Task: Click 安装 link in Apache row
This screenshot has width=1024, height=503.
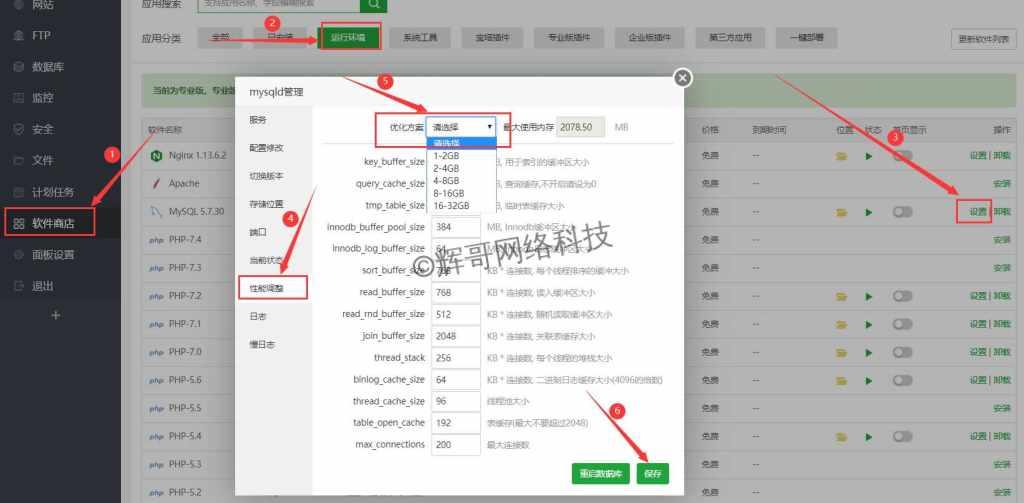Action: 1002,184
